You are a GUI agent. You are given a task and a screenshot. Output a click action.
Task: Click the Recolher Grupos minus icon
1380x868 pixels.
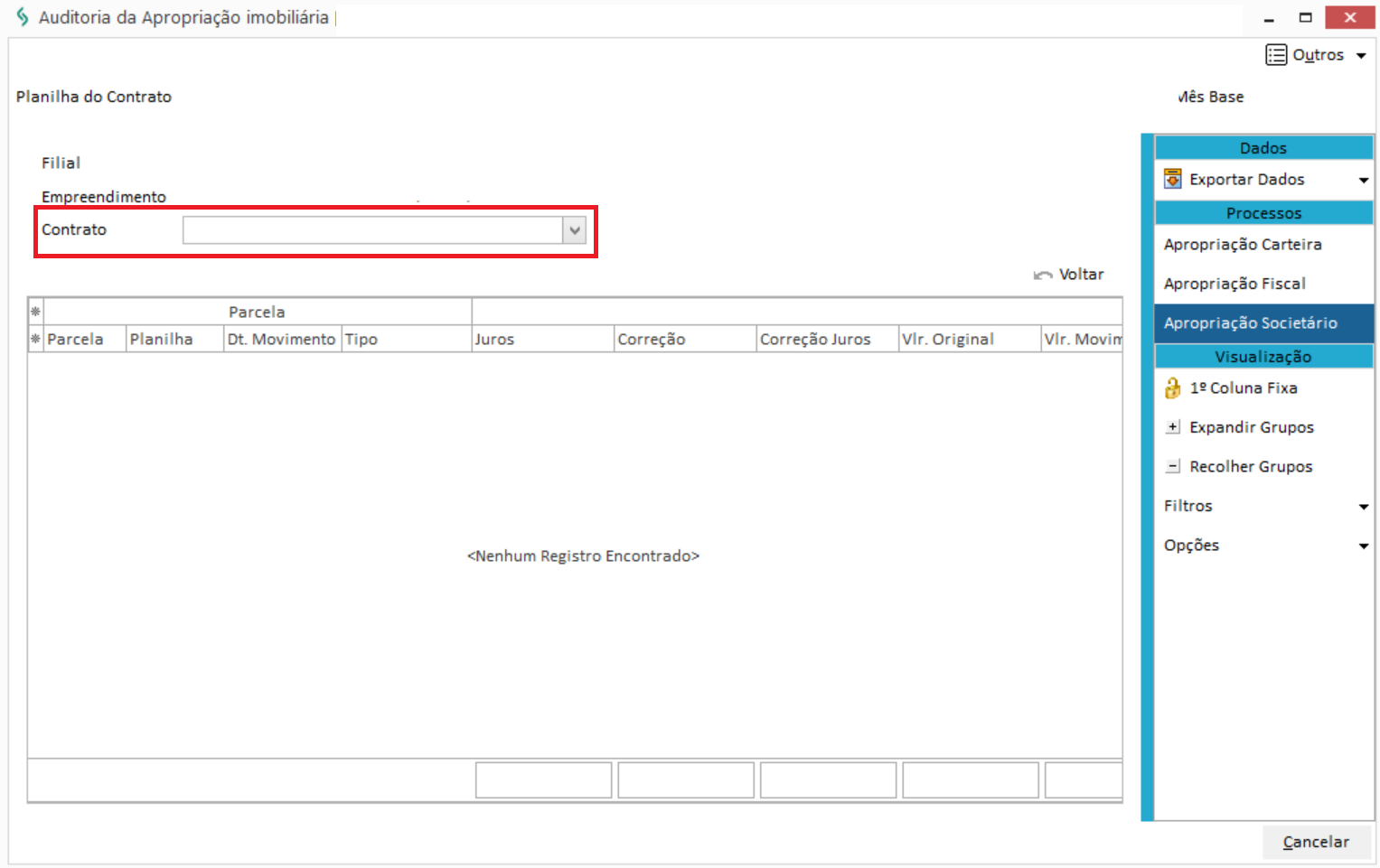tap(1172, 467)
